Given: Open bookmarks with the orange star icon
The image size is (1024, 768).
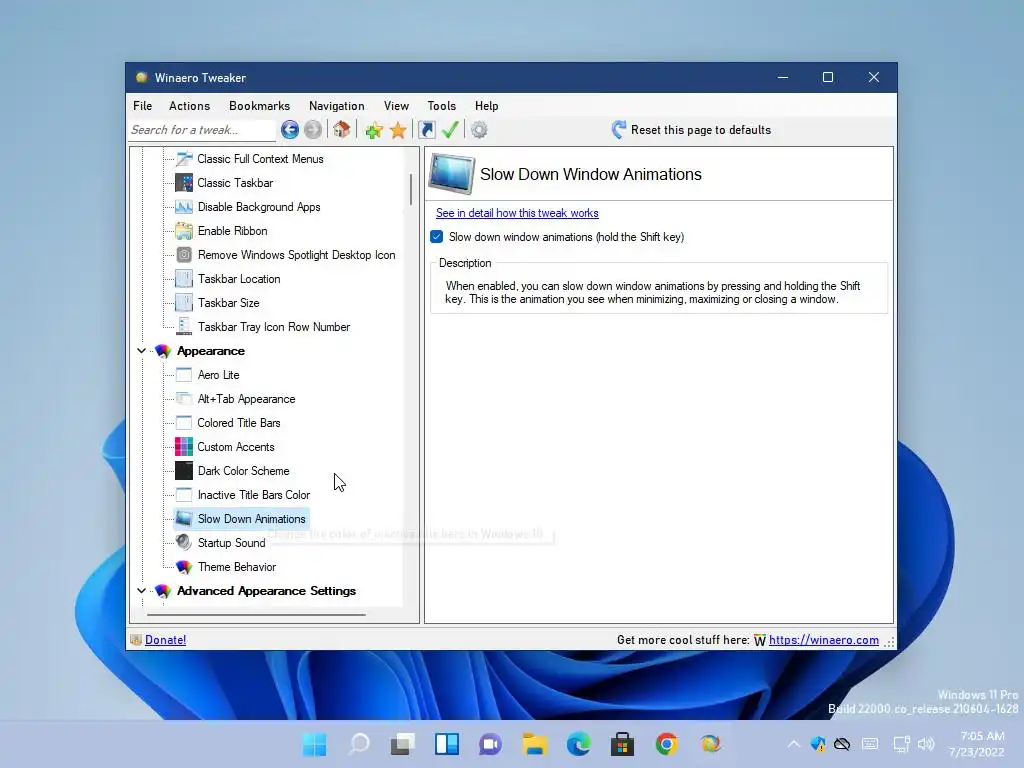Looking at the screenshot, I should click(x=398, y=130).
